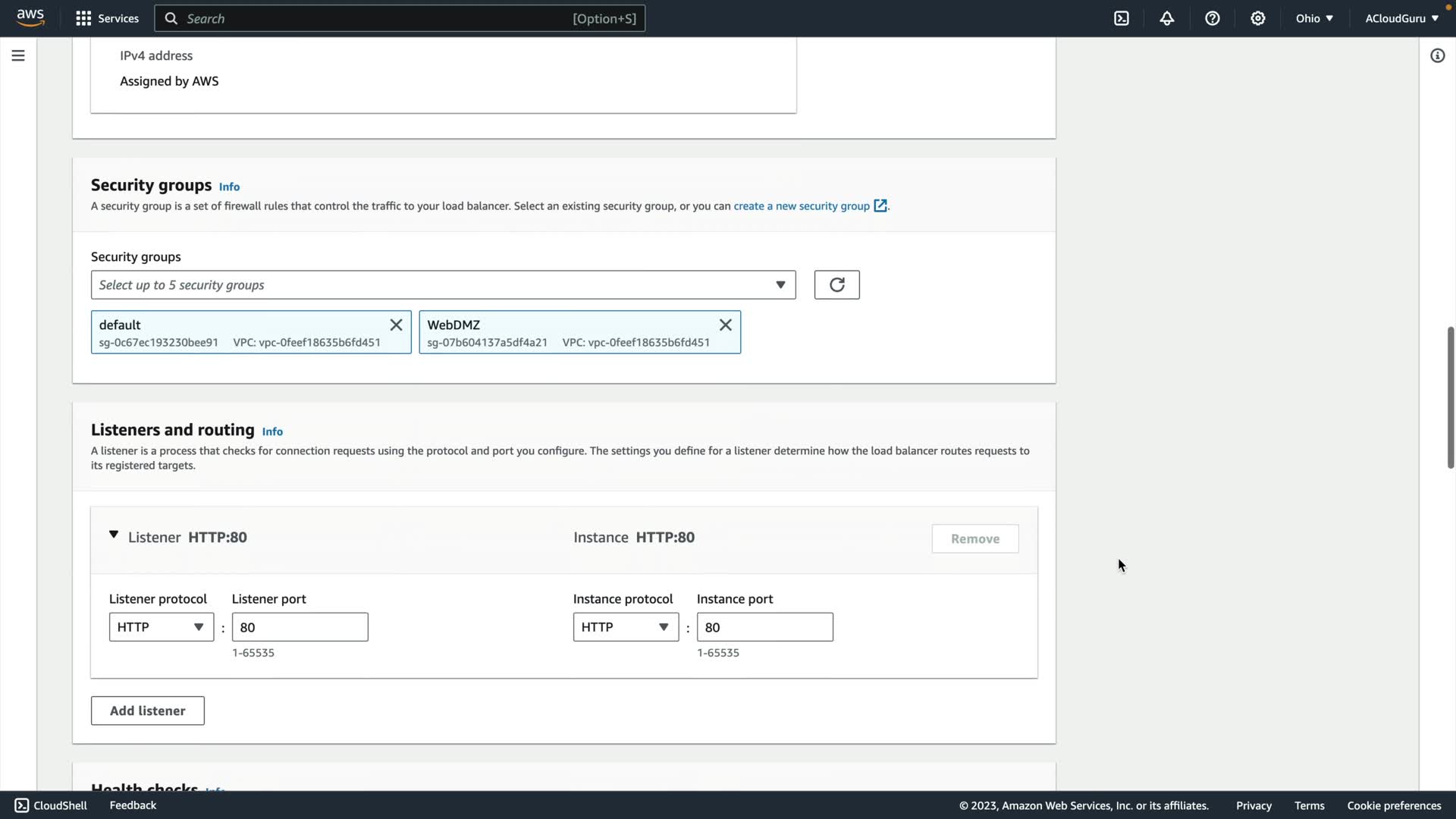Open the help question mark menu

[x=1213, y=18]
